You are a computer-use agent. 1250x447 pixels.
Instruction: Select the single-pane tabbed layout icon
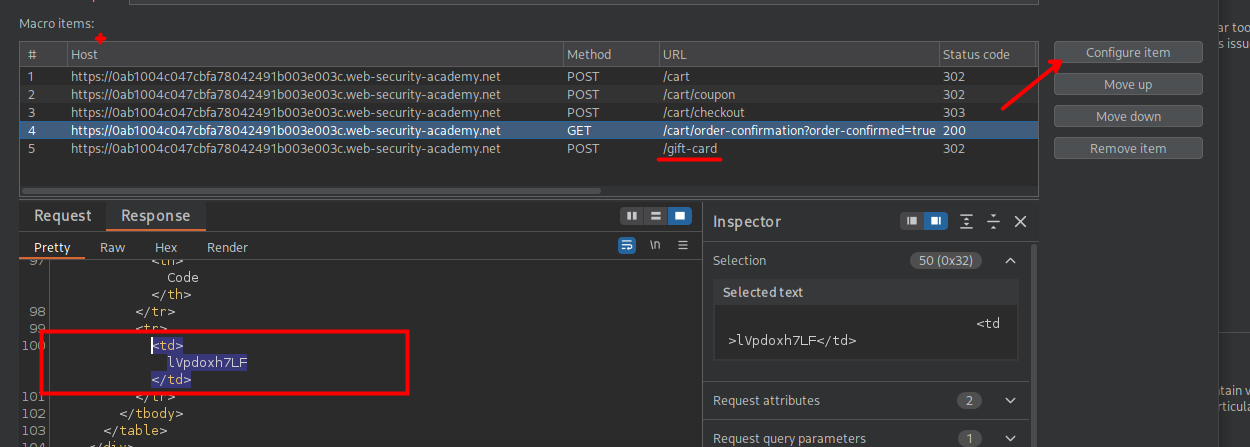tap(680, 216)
